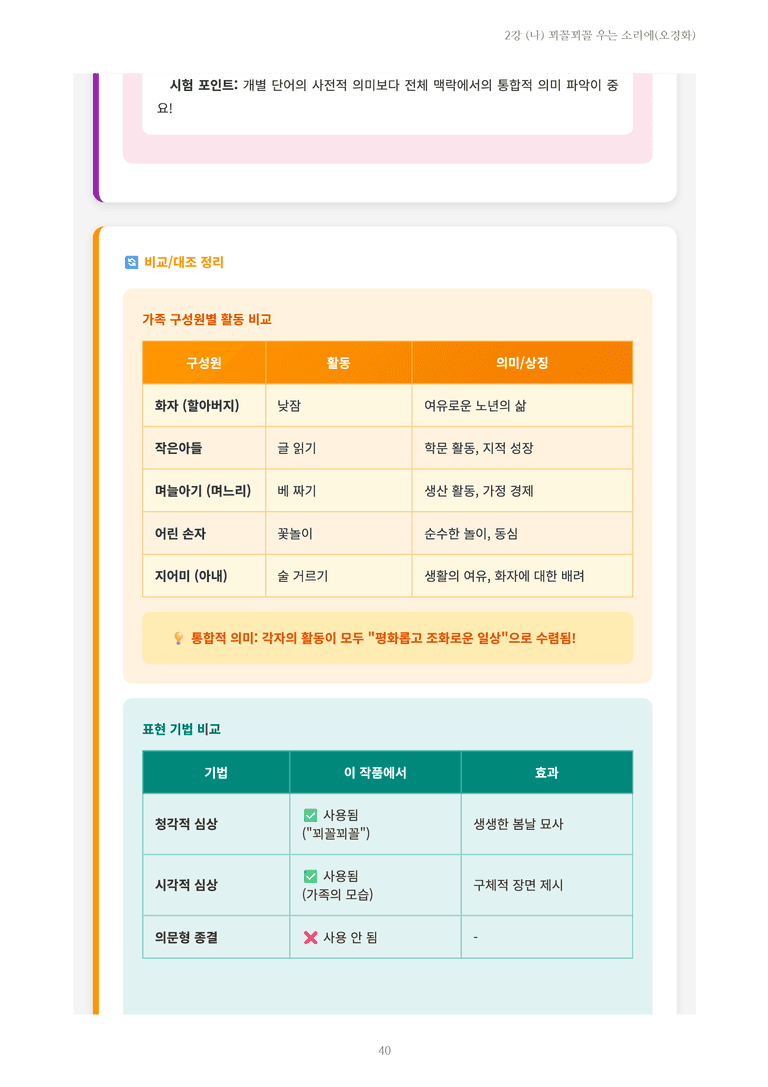Click the 활동 column header

[338, 363]
